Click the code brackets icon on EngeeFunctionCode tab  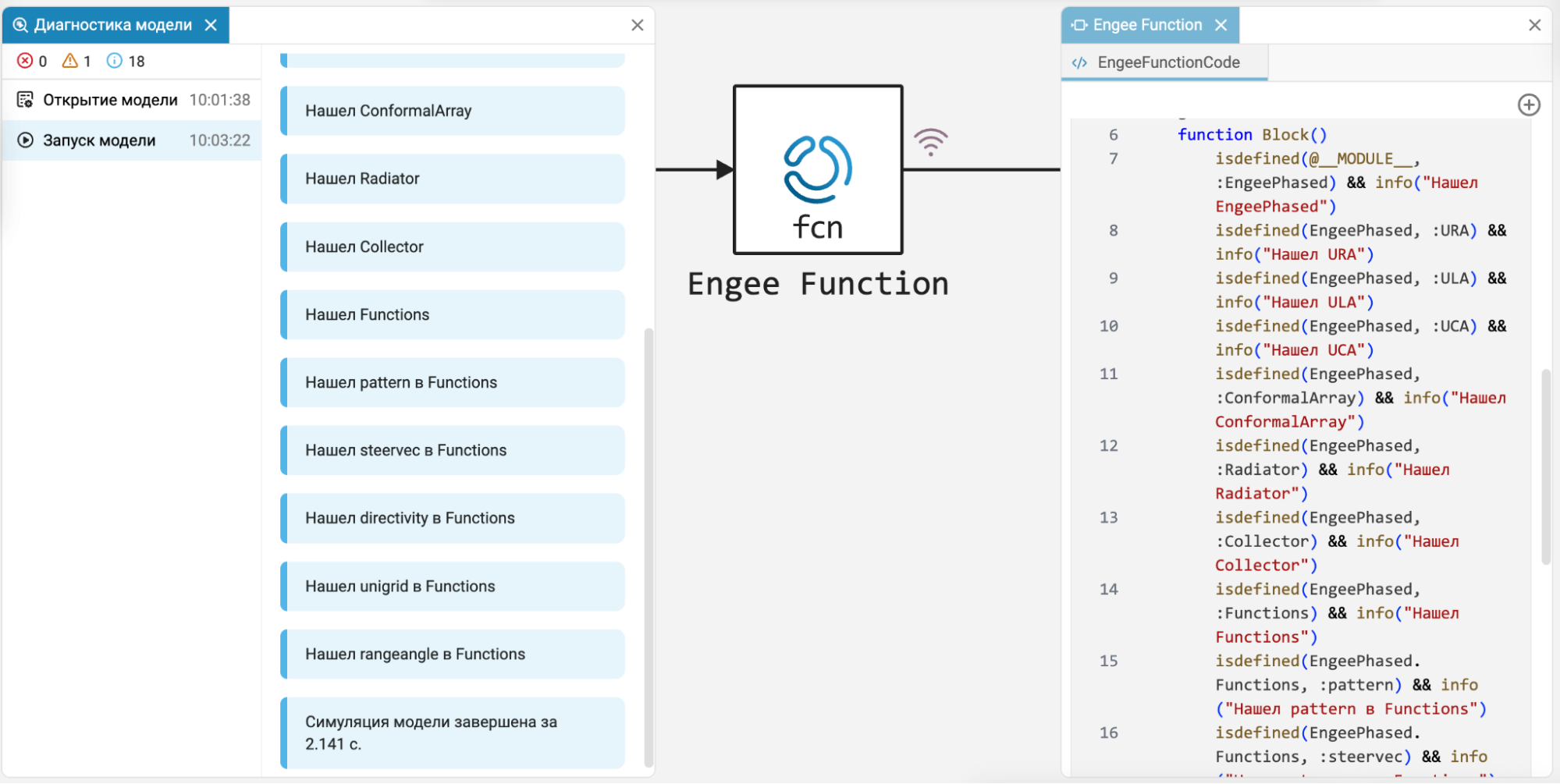1079,63
